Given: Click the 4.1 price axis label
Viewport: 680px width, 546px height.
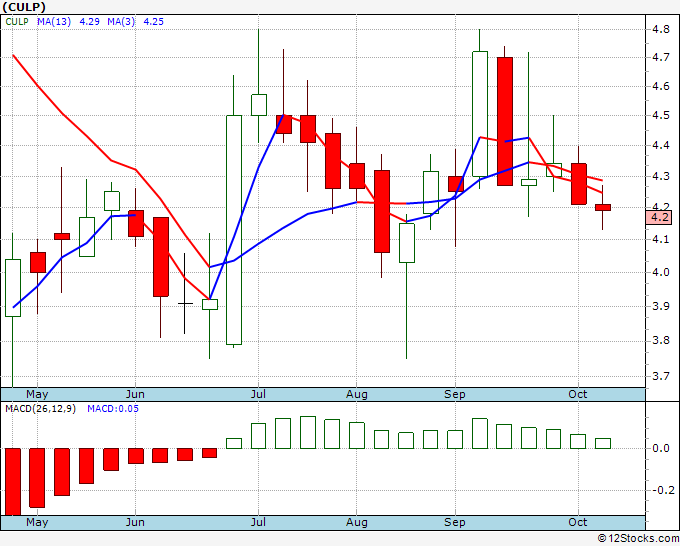Looking at the screenshot, I should coord(661,239).
